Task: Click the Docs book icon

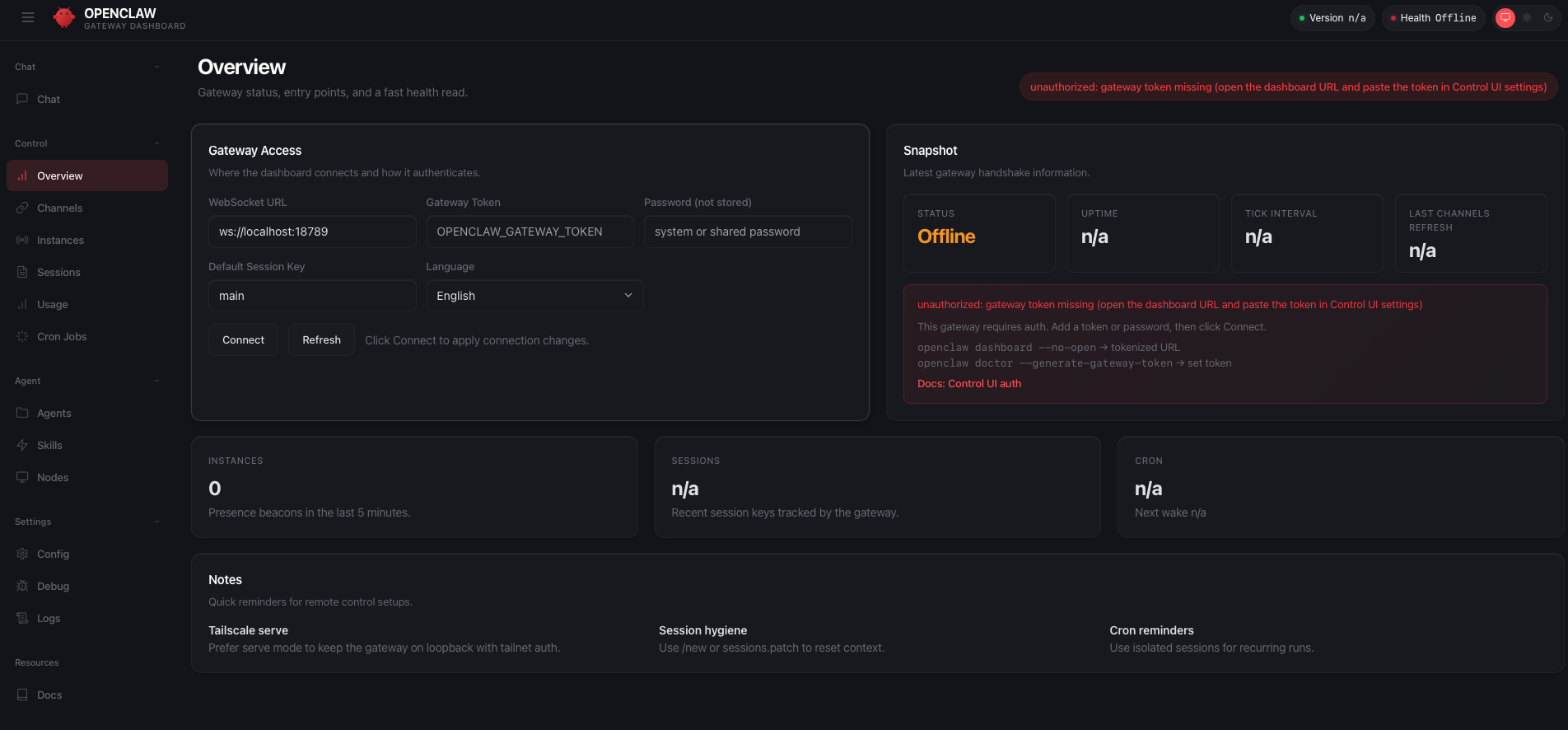Action: (22, 695)
